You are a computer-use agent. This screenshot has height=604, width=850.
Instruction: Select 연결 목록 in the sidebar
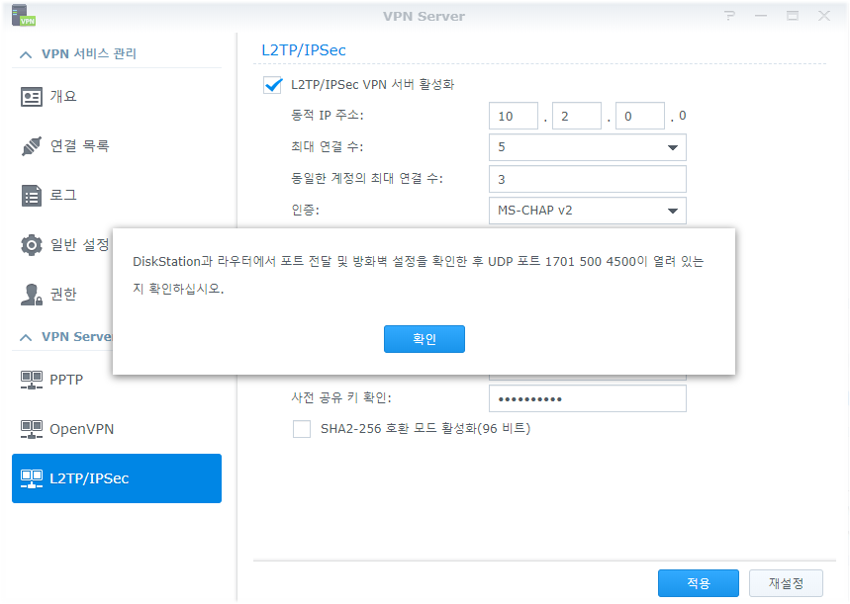click(x=117, y=146)
